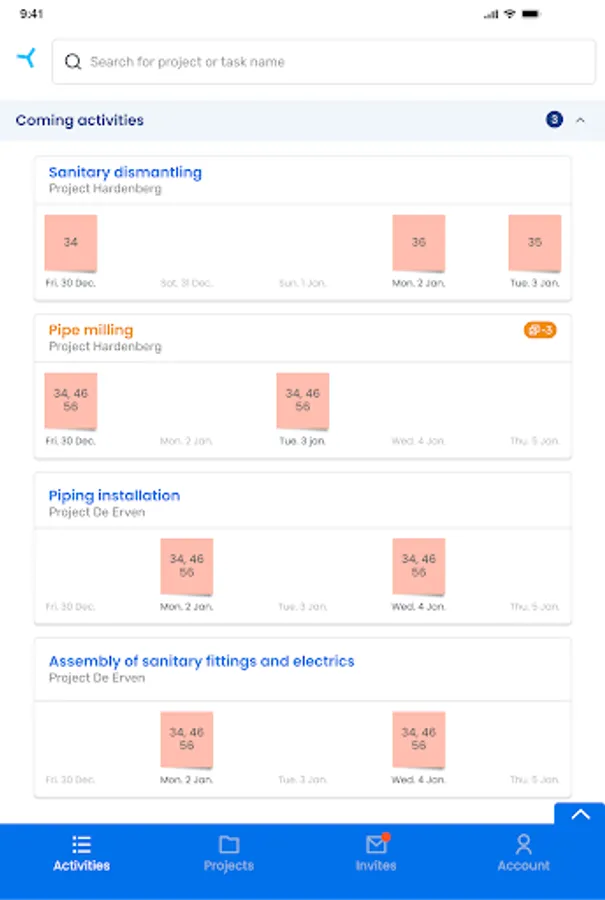Select Assembly note on Mon. 2 Jan.
The width and height of the screenshot is (605, 900).
[x=187, y=739]
